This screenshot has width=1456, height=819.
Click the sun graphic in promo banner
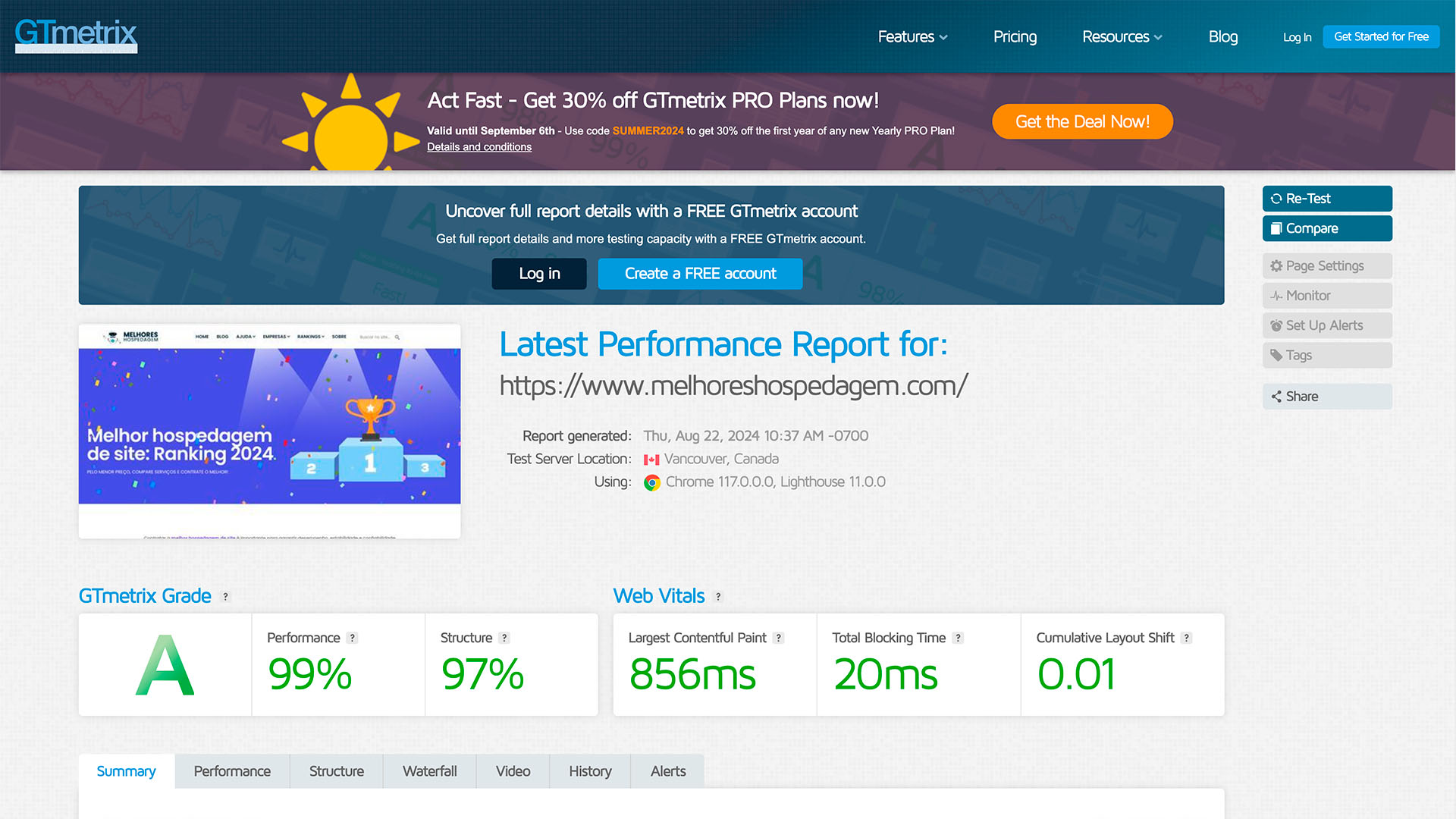pos(350,123)
